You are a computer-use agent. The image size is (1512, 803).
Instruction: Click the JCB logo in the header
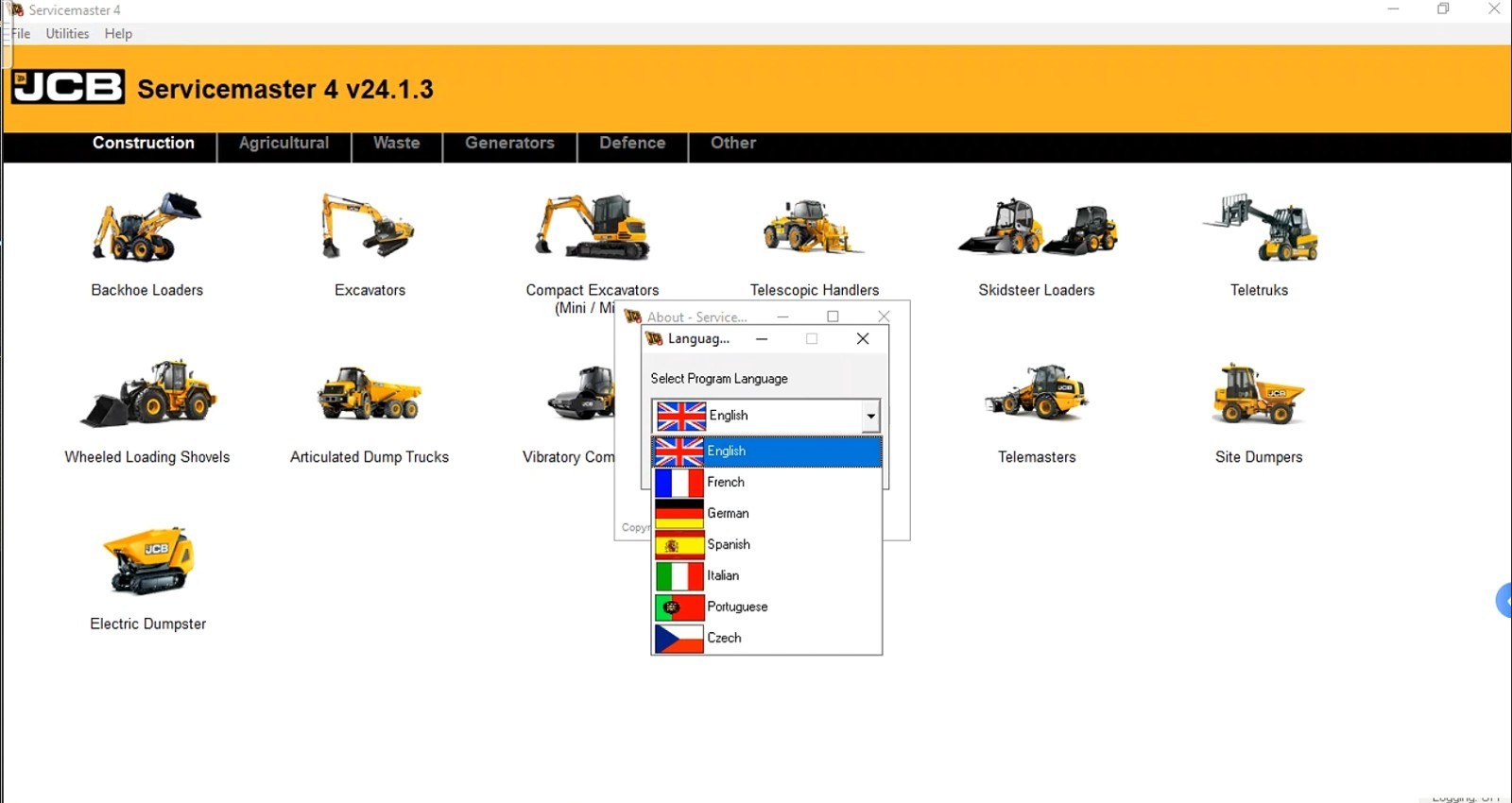point(68,87)
